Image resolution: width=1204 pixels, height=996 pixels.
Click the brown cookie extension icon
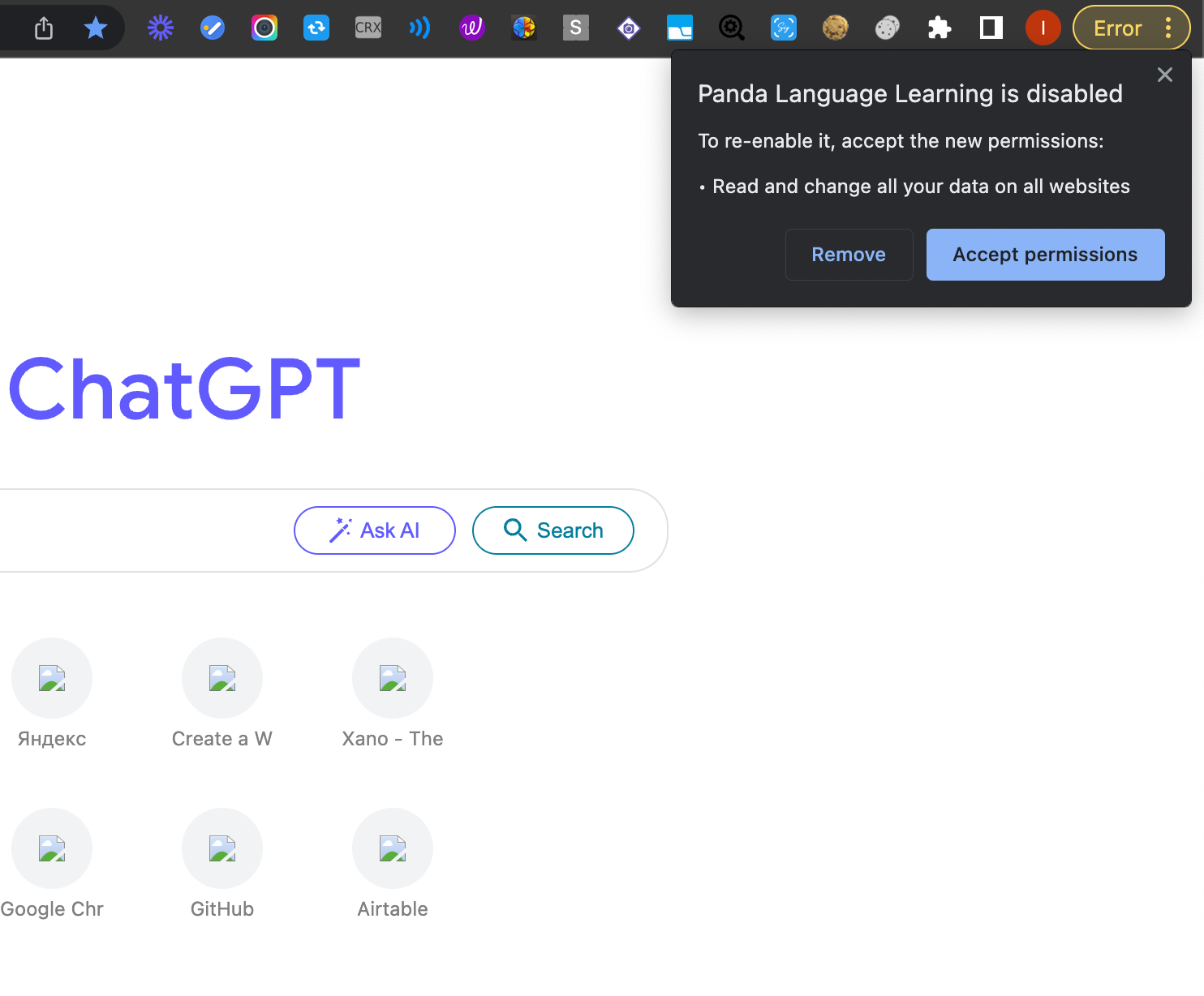pyautogui.click(x=835, y=28)
